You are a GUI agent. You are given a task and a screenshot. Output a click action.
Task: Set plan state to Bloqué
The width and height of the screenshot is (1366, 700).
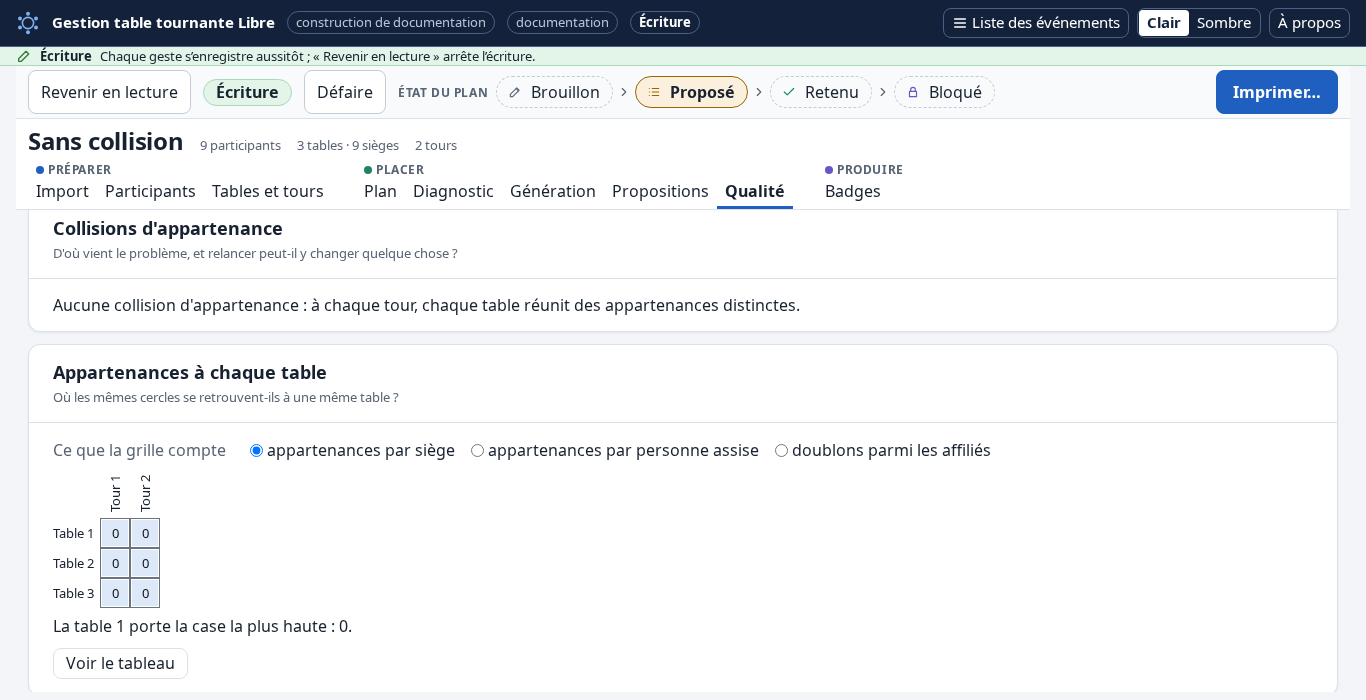click(x=944, y=92)
